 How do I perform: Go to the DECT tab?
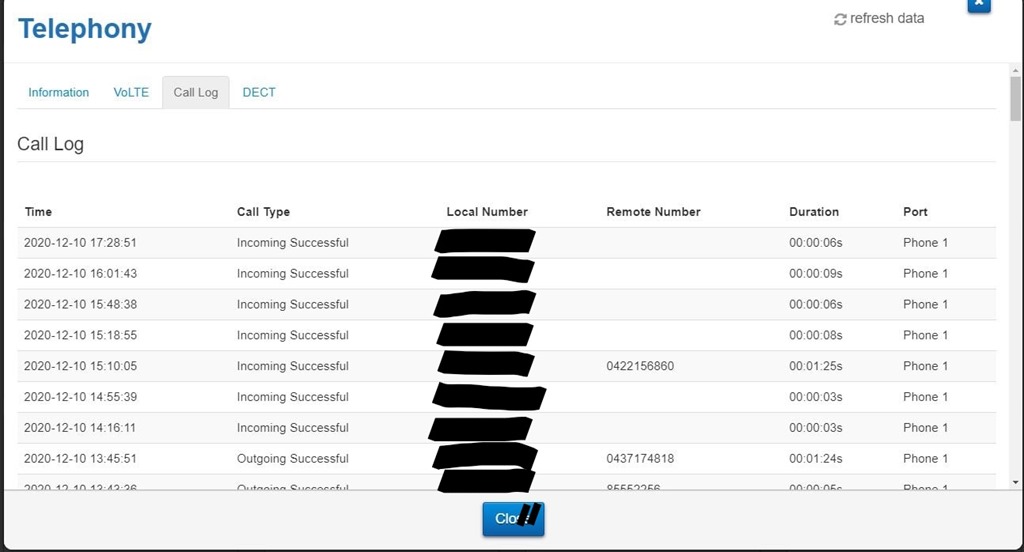pyautogui.click(x=259, y=92)
